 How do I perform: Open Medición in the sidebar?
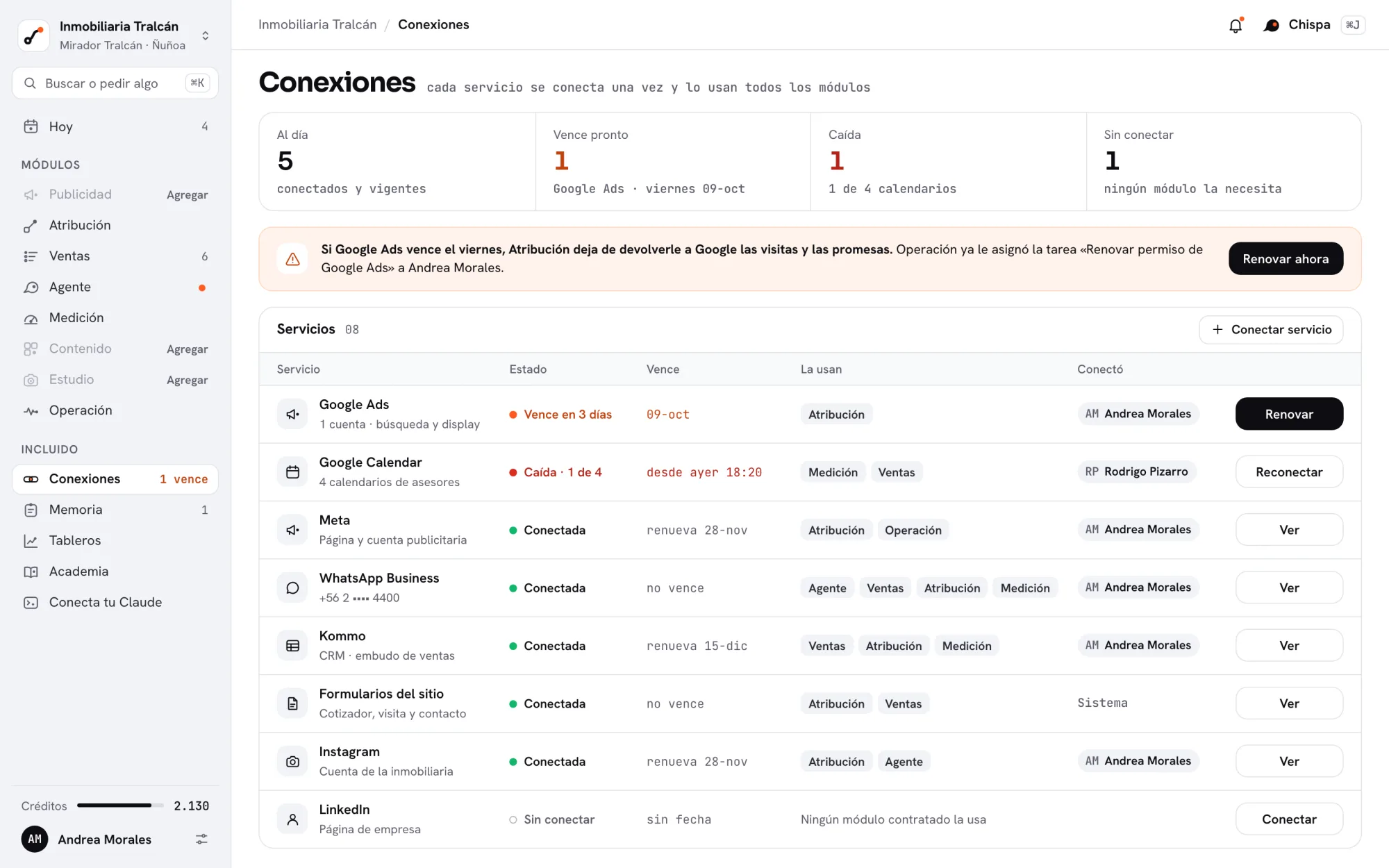click(115, 318)
